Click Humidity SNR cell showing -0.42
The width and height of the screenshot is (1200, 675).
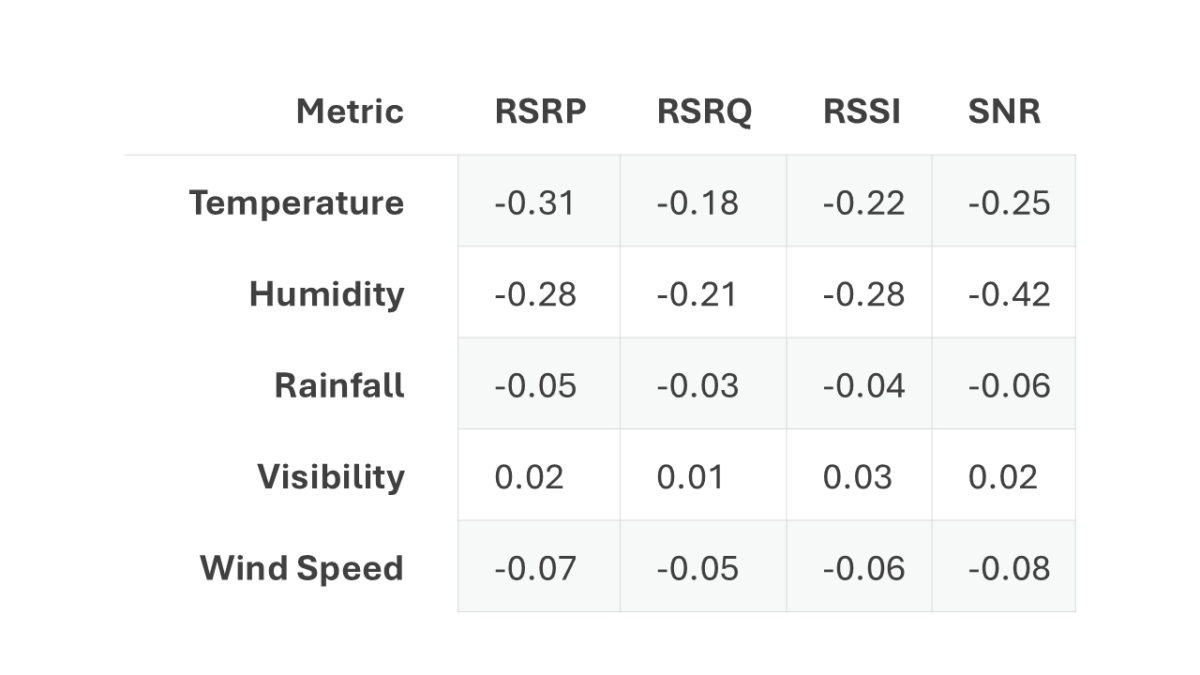coord(1009,294)
